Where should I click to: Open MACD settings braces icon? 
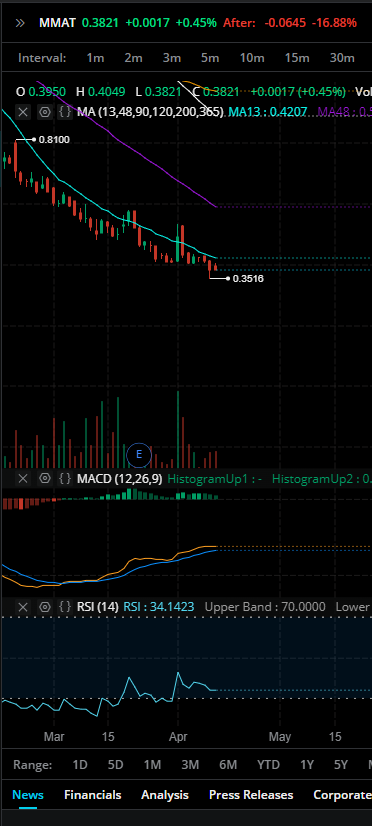[65, 478]
